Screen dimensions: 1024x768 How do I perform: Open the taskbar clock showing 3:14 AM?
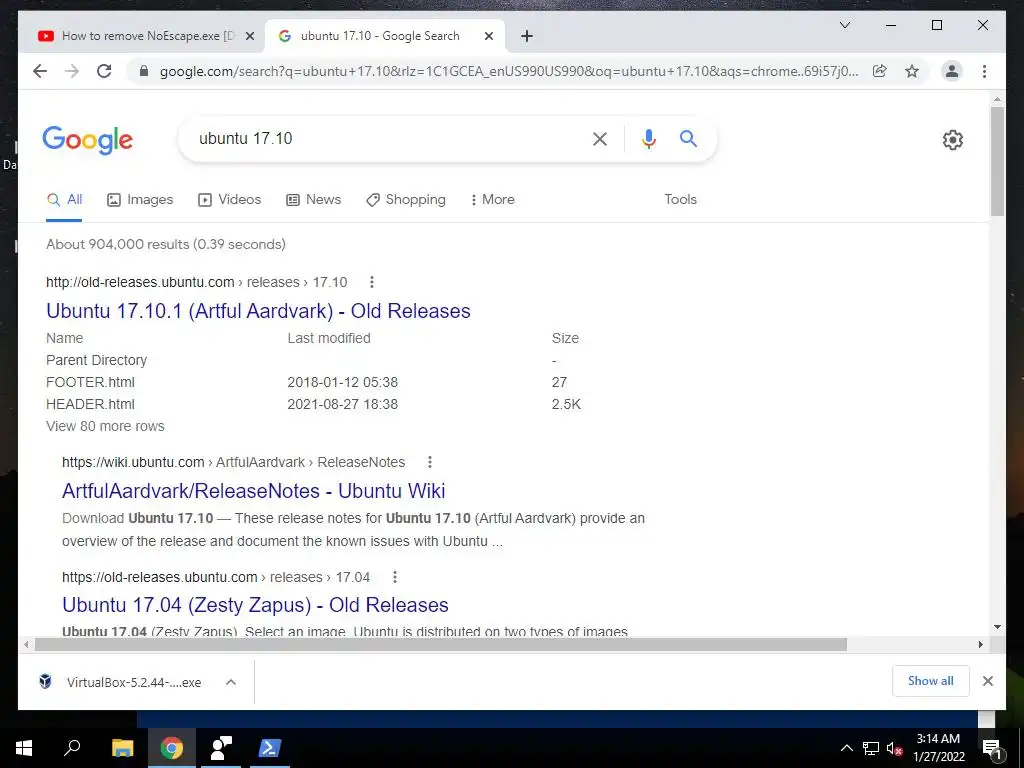(938, 748)
